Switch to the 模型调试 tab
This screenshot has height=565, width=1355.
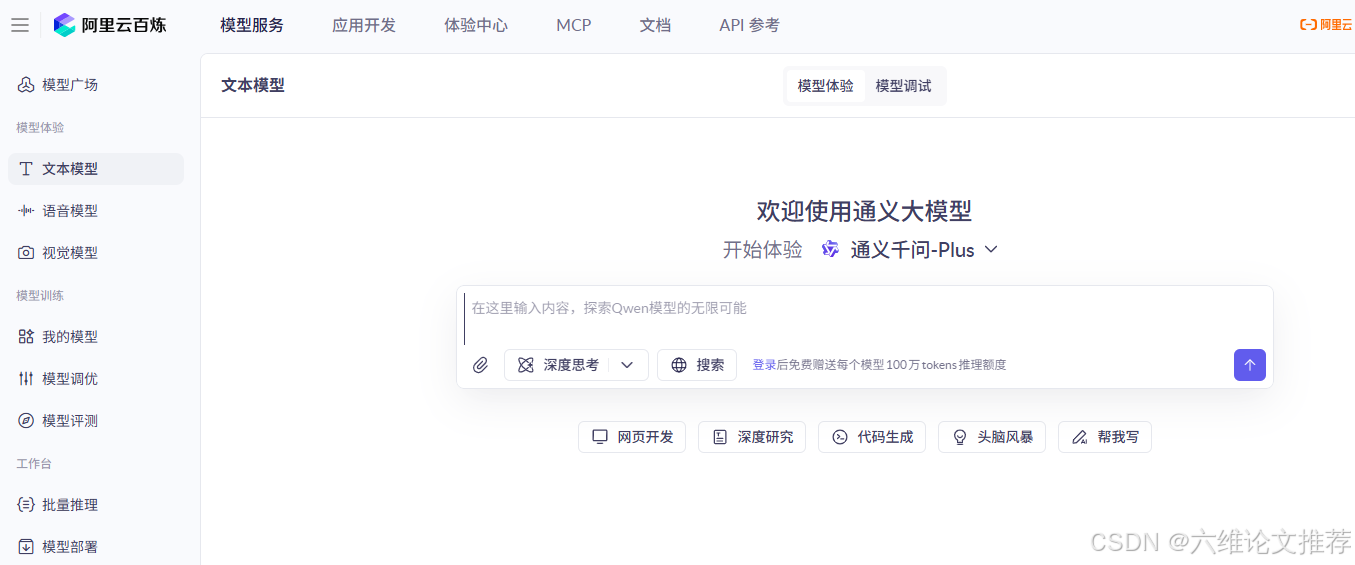point(904,86)
